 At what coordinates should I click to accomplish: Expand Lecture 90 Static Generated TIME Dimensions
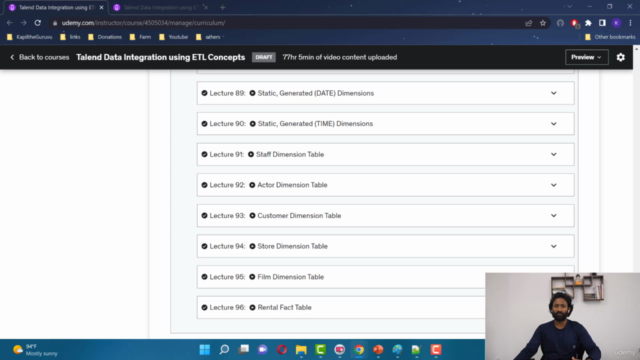553,124
